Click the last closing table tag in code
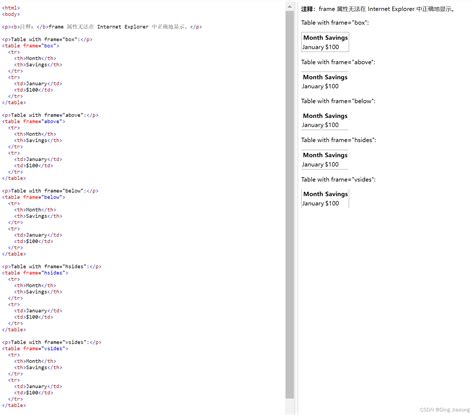Viewport: 474px width, 415px height. (14, 405)
